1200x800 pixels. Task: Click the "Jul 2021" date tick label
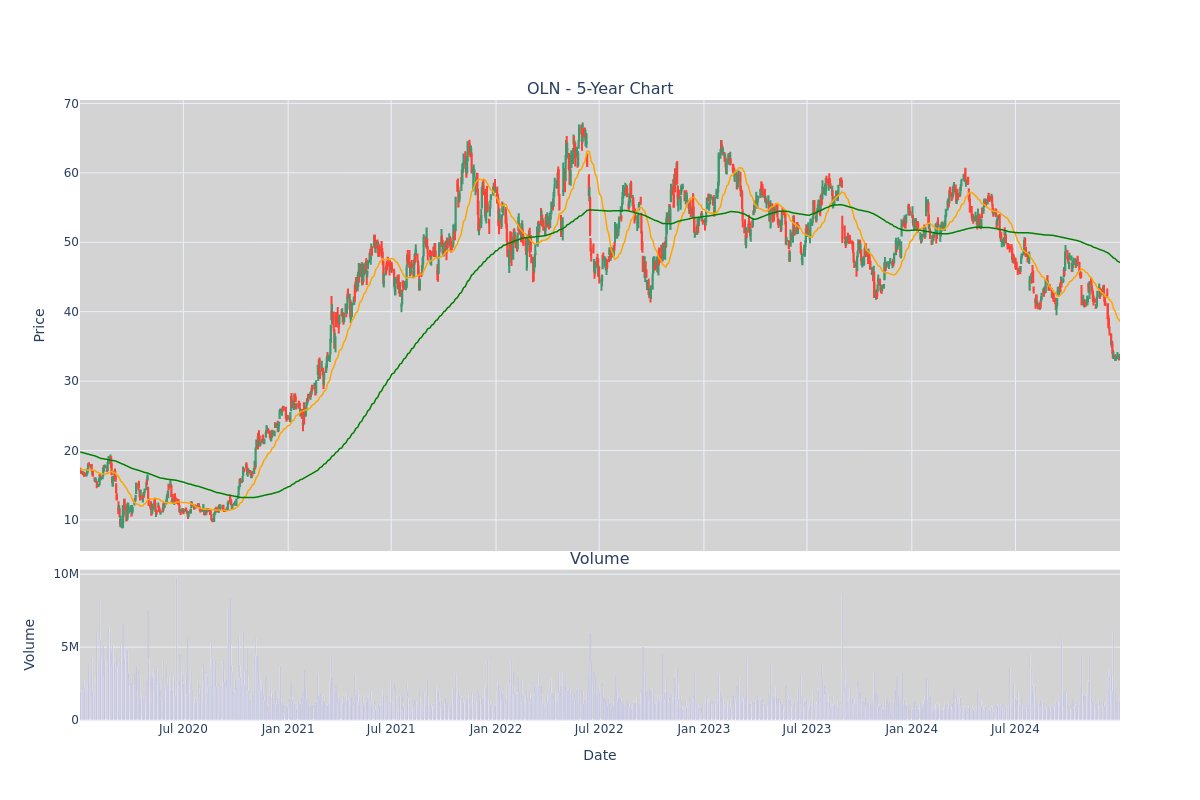pyautogui.click(x=391, y=729)
